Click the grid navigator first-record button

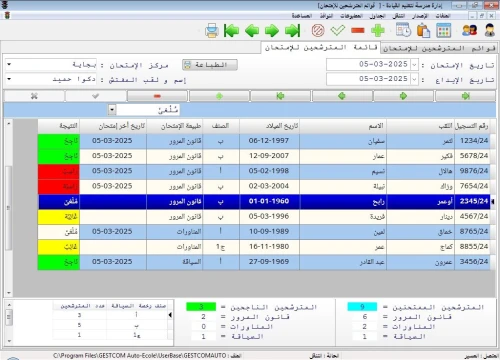pos(280,96)
